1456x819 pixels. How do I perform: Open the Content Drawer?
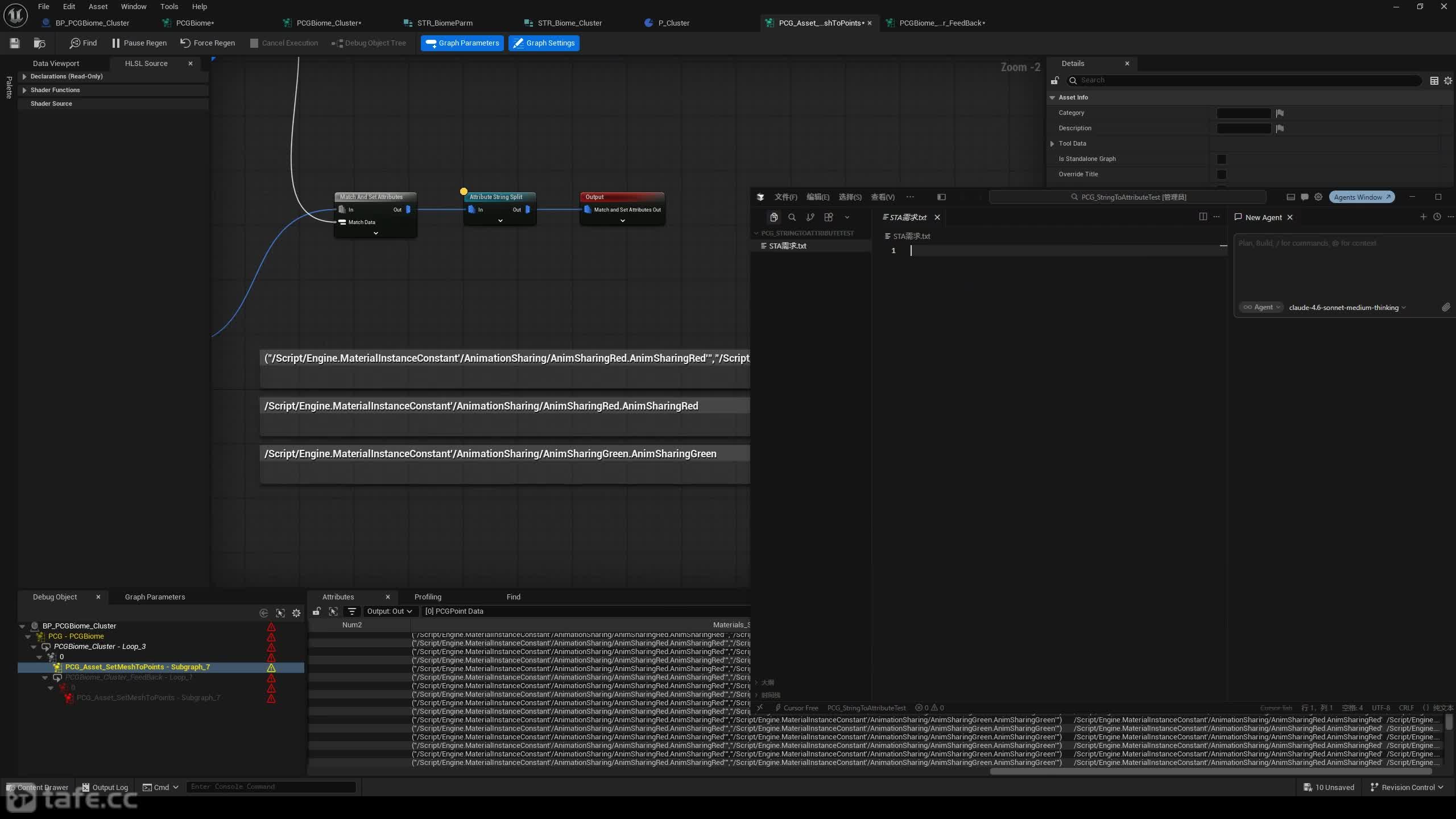tap(38, 787)
